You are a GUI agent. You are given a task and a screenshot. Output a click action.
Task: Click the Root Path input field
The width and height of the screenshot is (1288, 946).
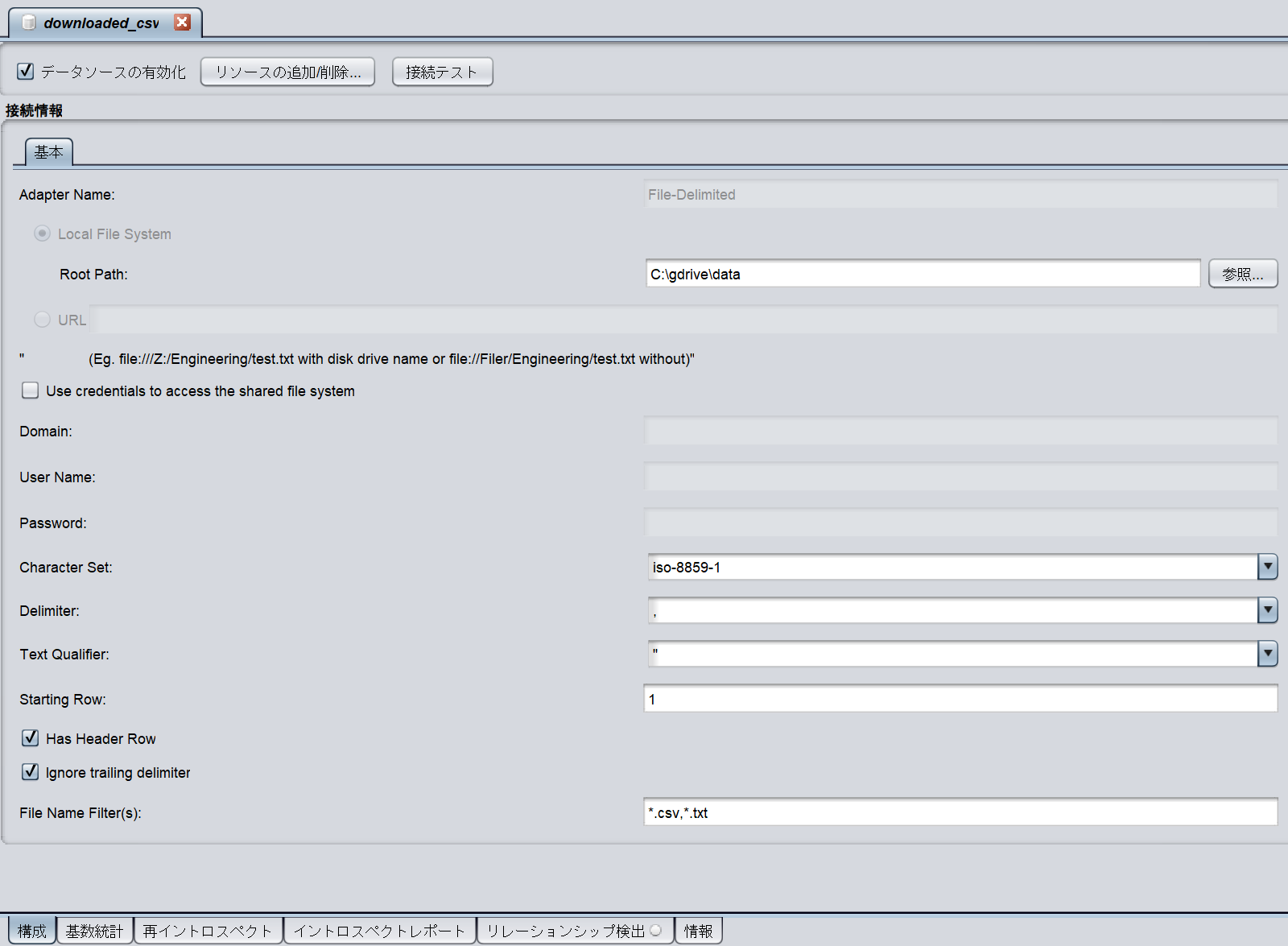923,274
